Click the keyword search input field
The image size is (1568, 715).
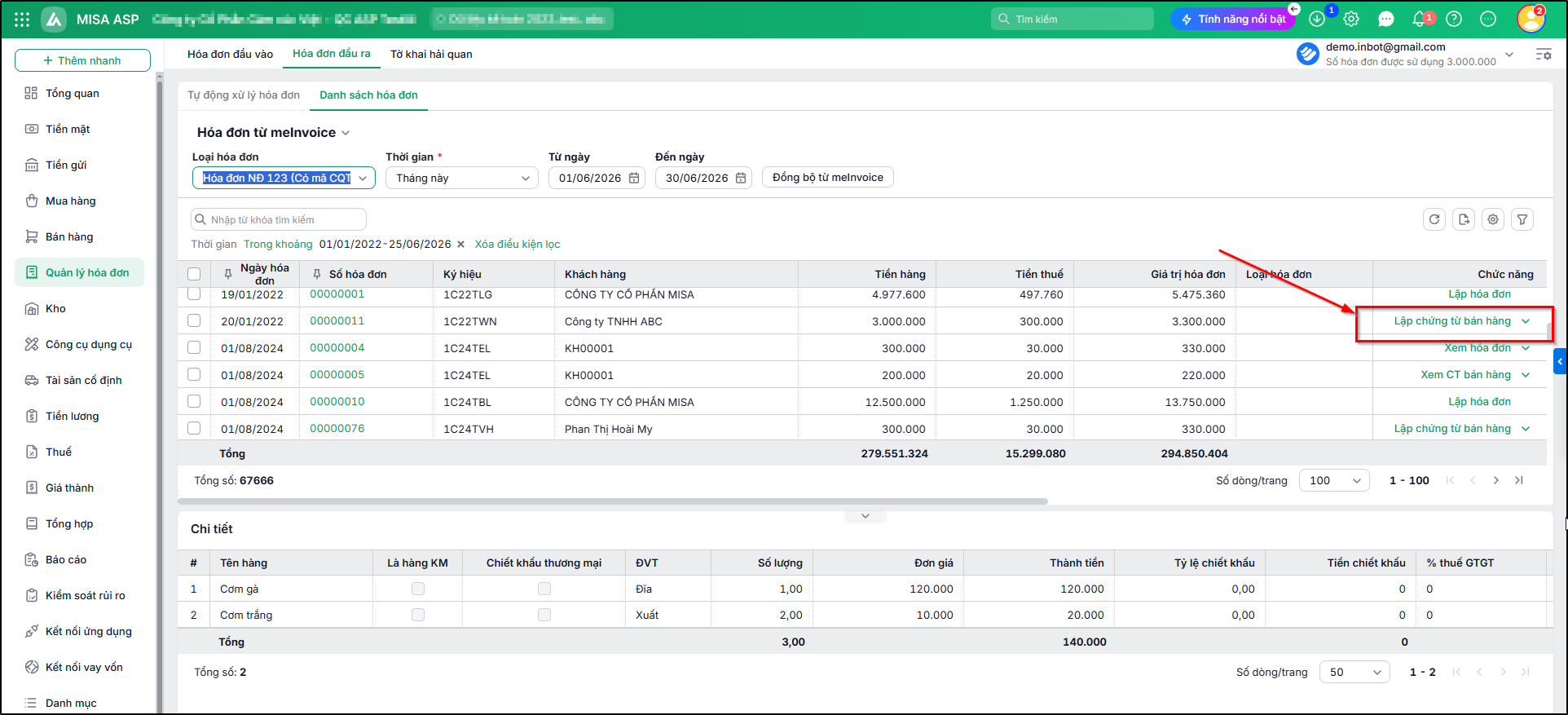coord(279,219)
